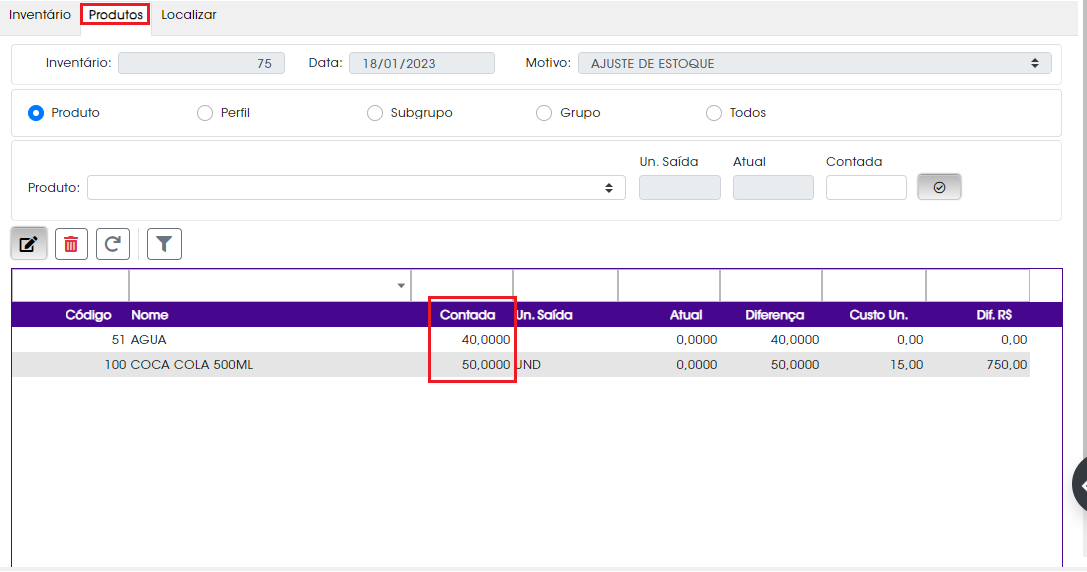Select the COCA COLA 500ML row name
The height and width of the screenshot is (572, 1087).
click(192, 365)
